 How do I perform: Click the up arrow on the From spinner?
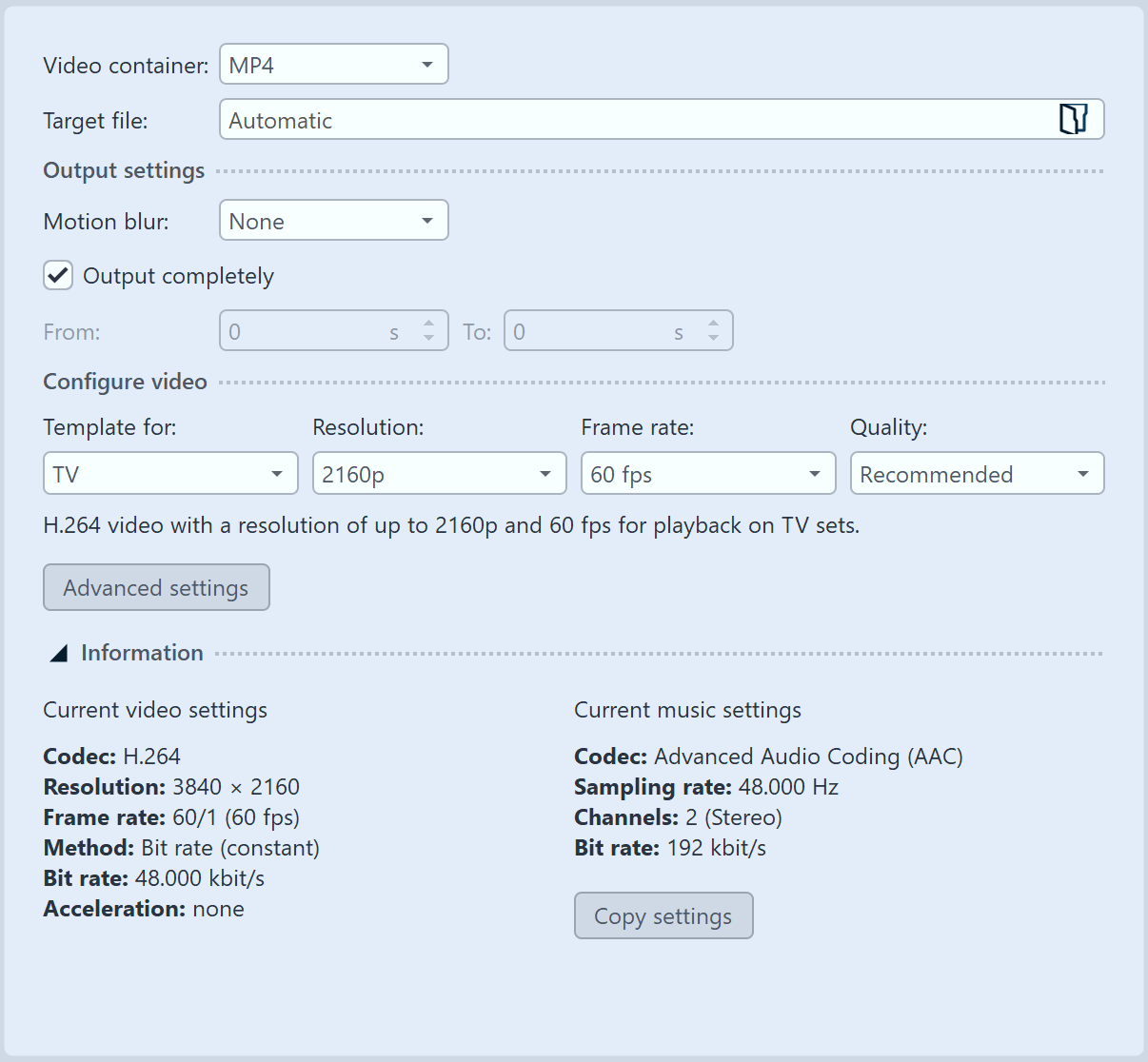coord(429,324)
